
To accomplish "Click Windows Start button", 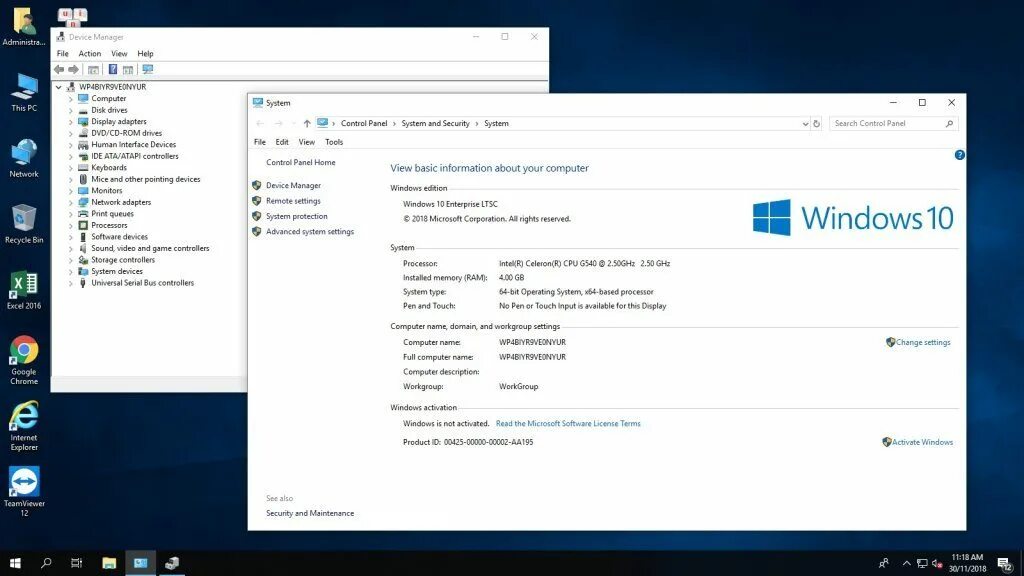I will pos(15,563).
